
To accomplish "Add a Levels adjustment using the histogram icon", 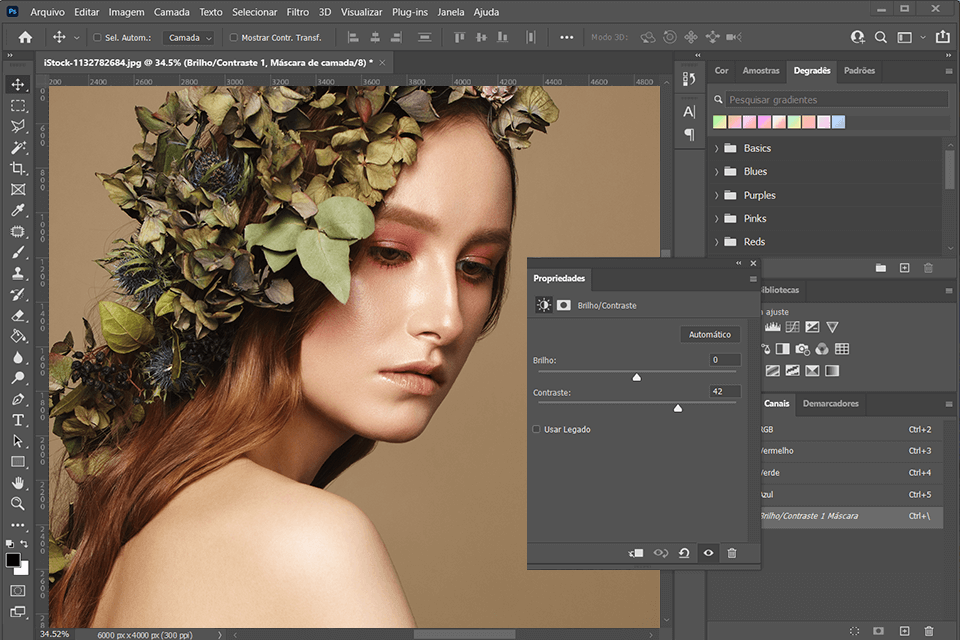I will 771,327.
